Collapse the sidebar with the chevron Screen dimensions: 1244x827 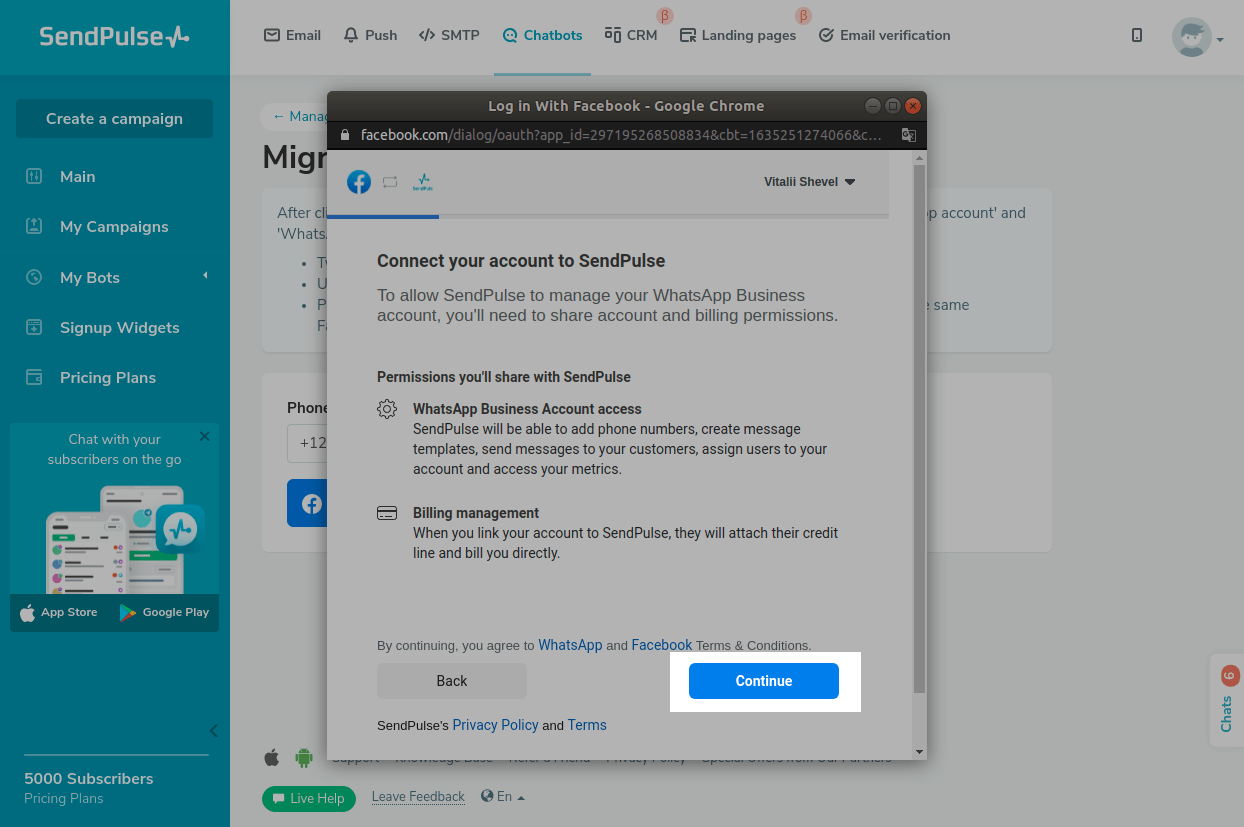coord(213,731)
